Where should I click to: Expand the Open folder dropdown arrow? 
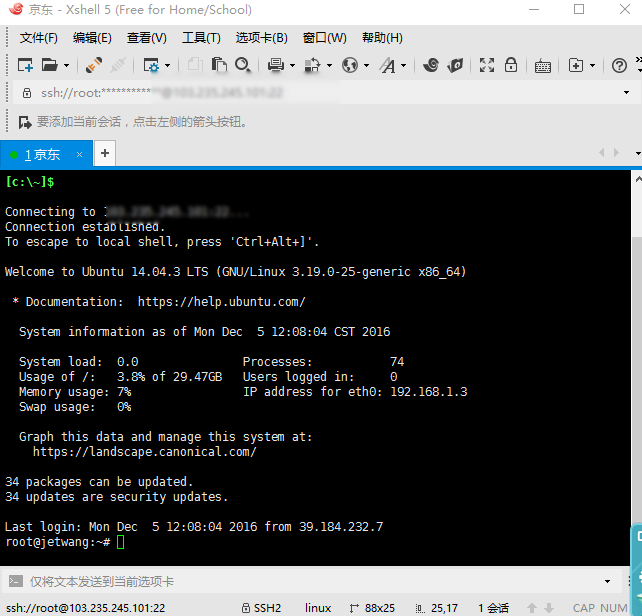tap(66, 66)
